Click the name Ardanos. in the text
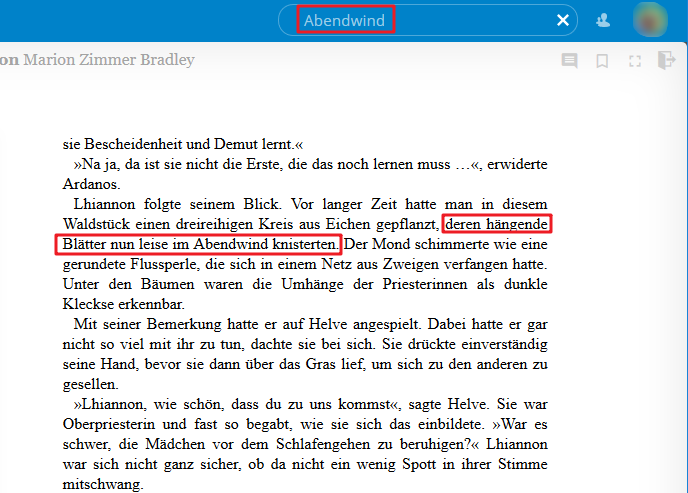688x493 pixels. [x=91, y=184]
